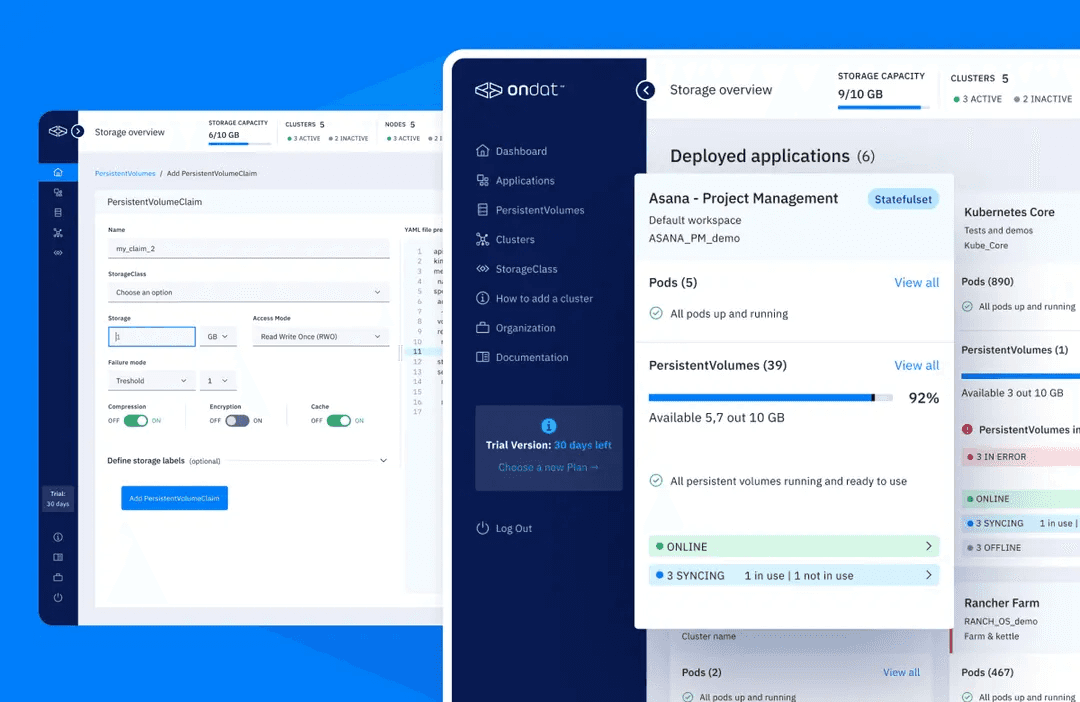Open Documentation in the Ondat sidebar
This screenshot has width=1080, height=702.
(x=532, y=357)
